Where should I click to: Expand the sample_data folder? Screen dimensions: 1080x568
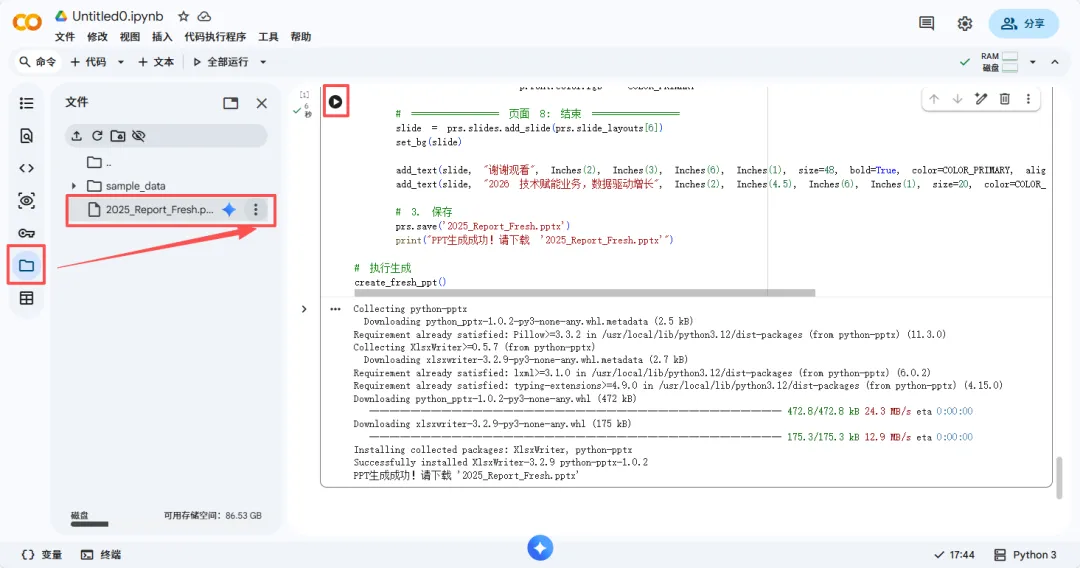point(74,186)
